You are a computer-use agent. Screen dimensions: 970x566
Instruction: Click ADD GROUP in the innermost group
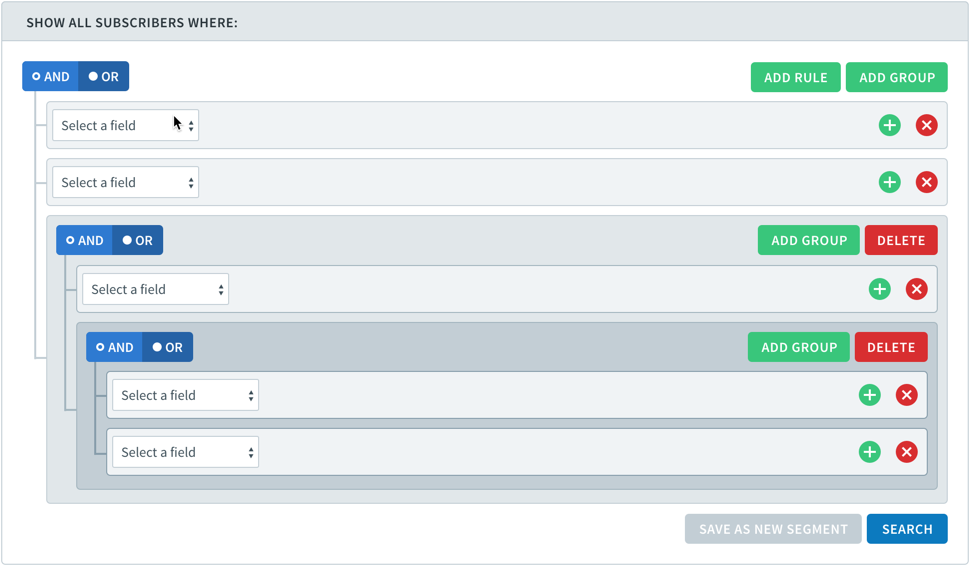799,348
